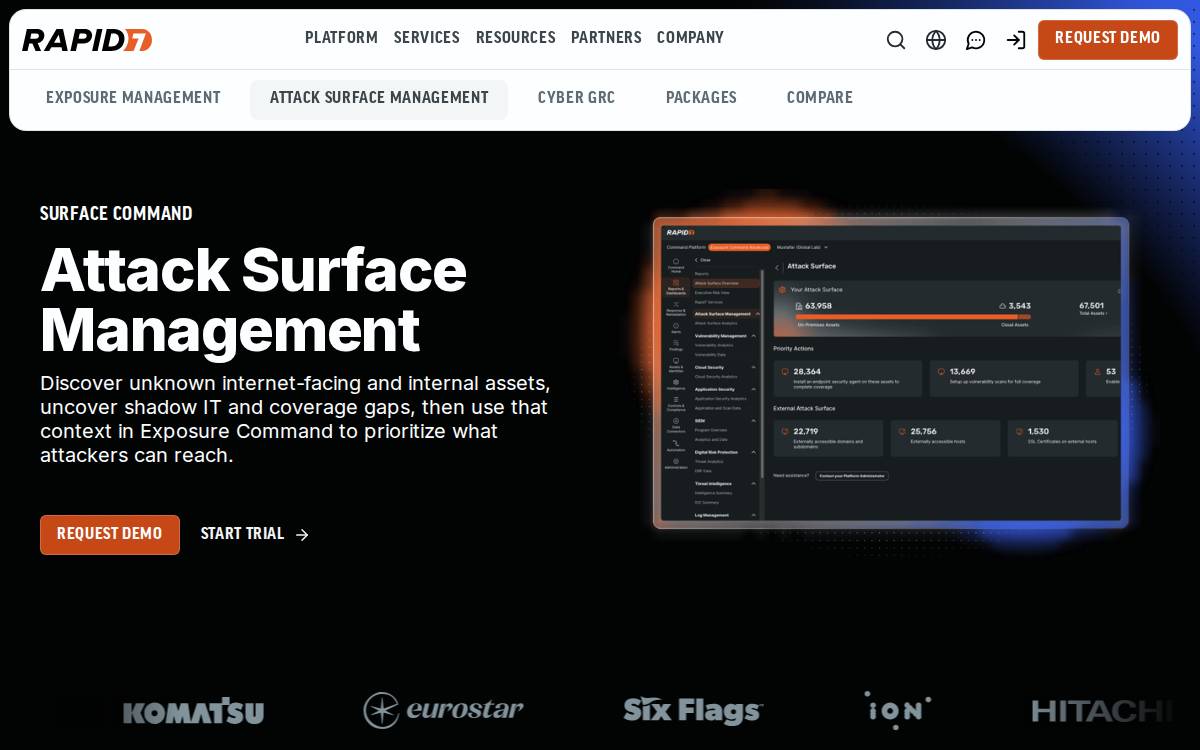This screenshot has height=750, width=1200.
Task: Click the Hitachi logo
Action: 1103,711
